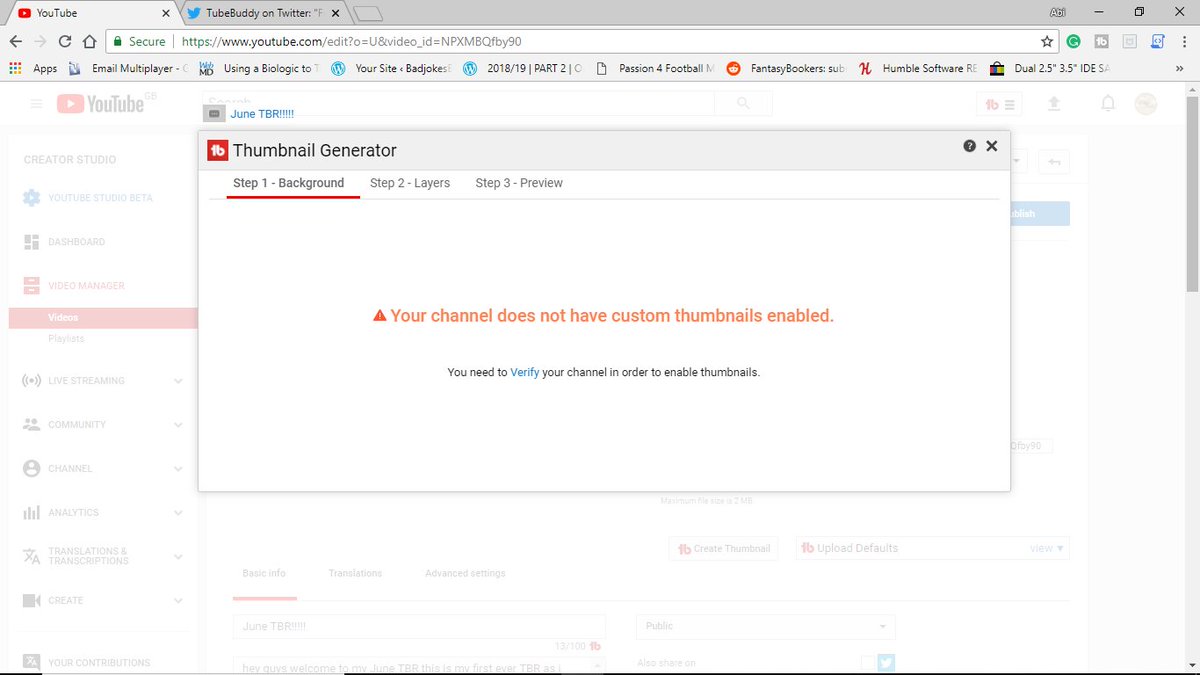Viewport: 1200px width, 675px height.
Task: Select Playlists in the sidebar
Action: tap(66, 339)
